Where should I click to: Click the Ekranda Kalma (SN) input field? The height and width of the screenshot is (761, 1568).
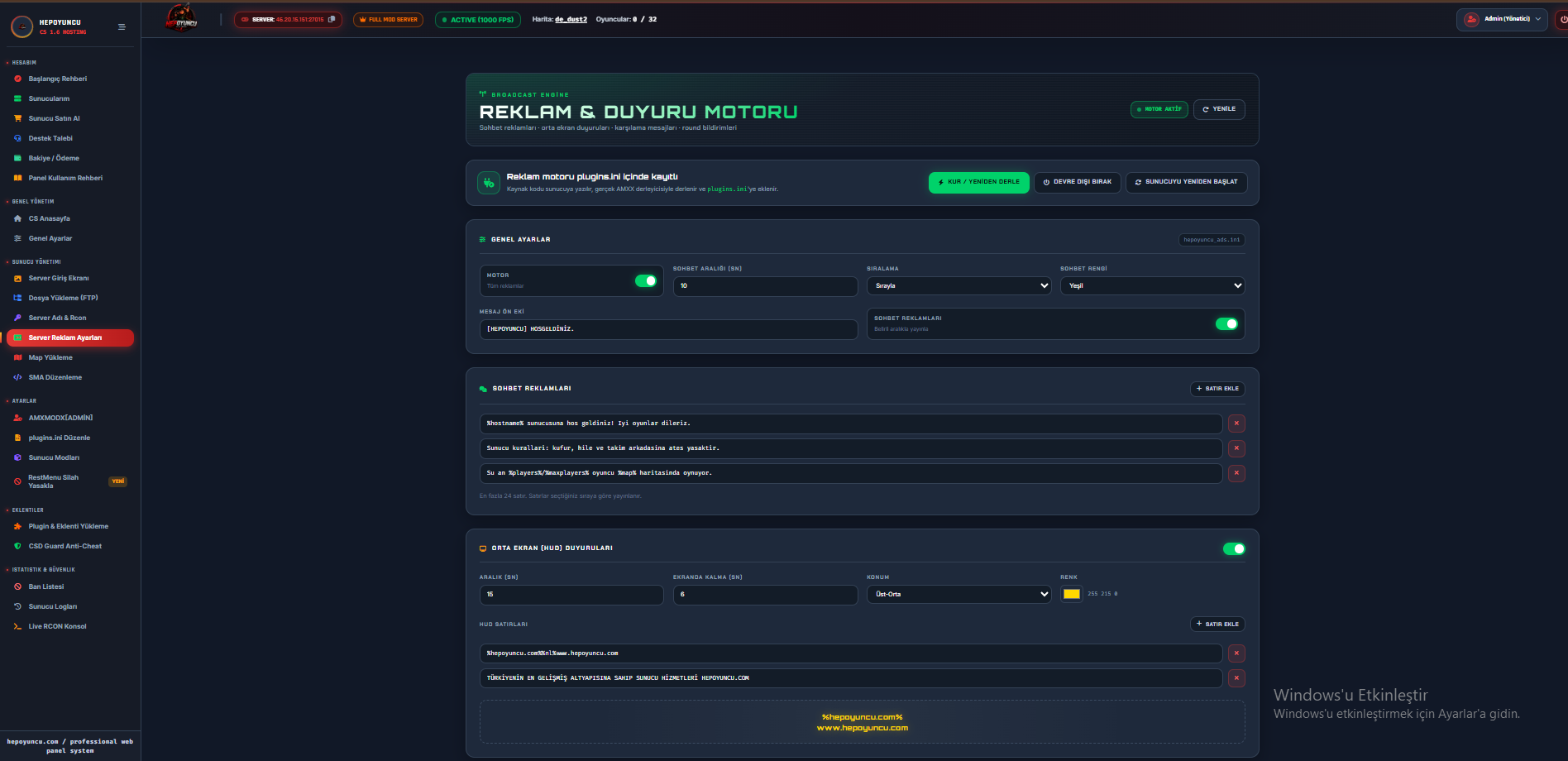pyautogui.click(x=765, y=595)
